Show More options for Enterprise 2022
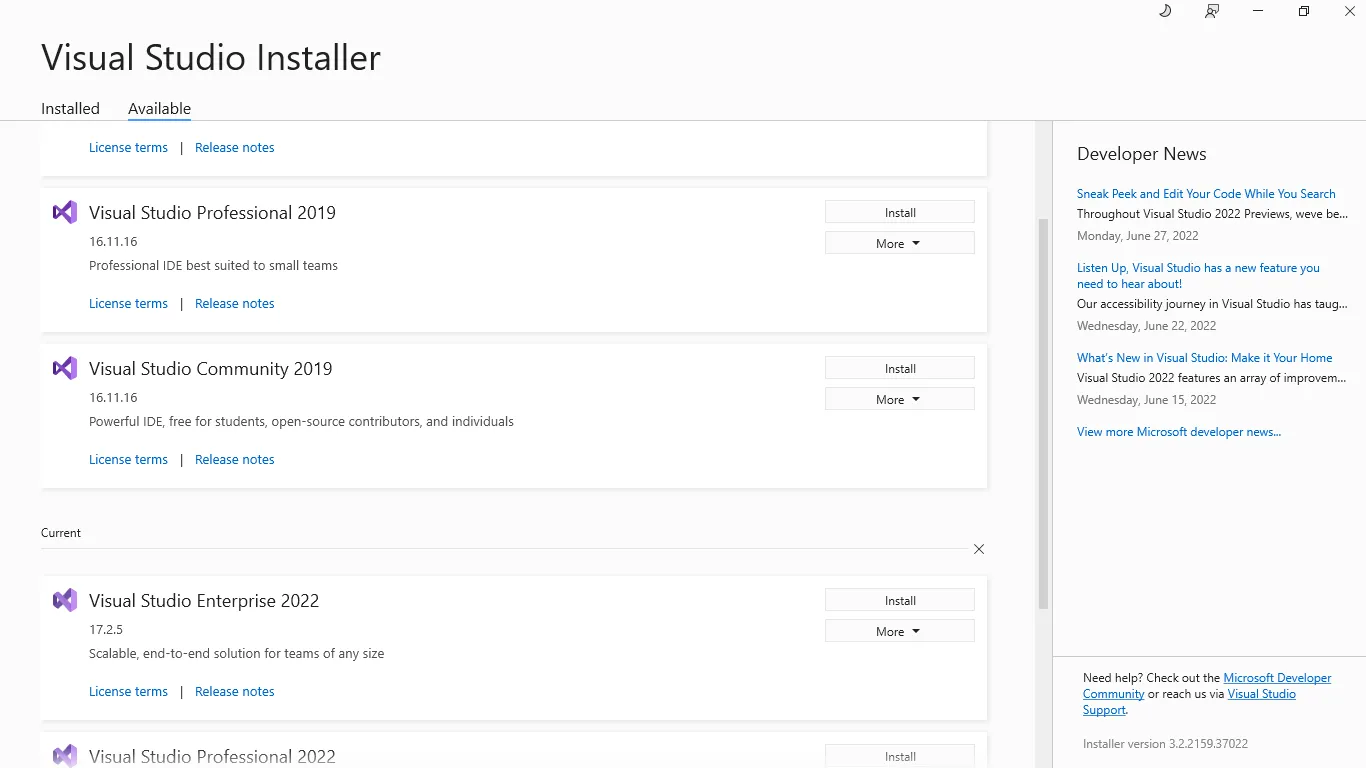 (x=900, y=631)
